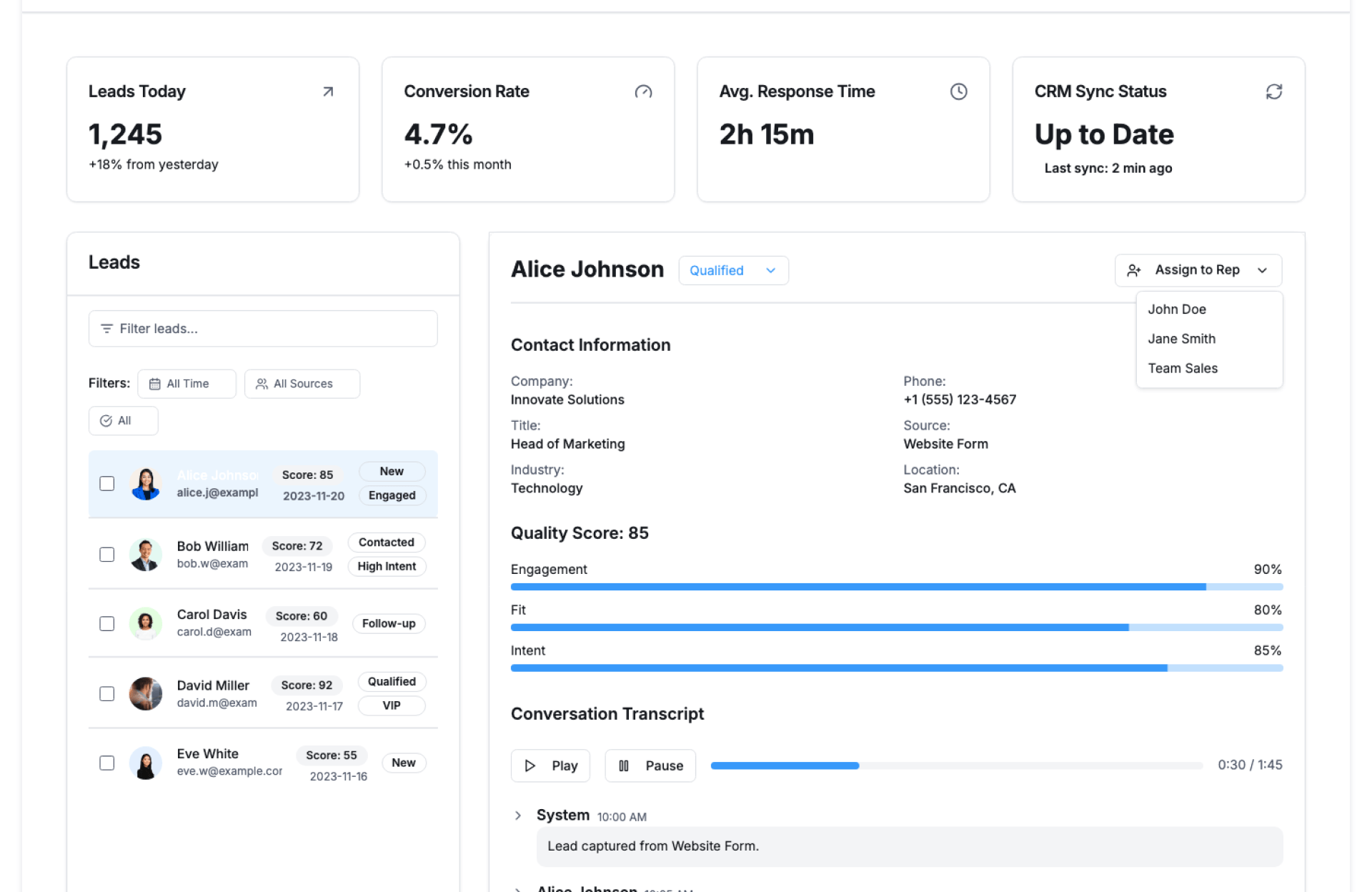
Task: Click the arrow icon on Leads Today card
Action: [x=328, y=91]
